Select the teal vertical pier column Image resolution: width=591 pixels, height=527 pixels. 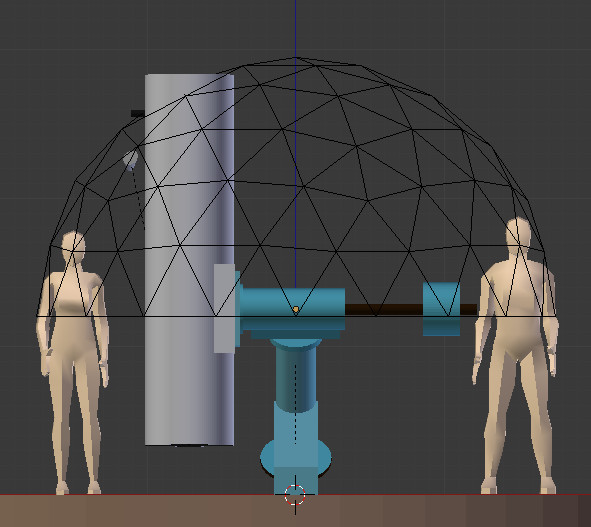point(296,377)
